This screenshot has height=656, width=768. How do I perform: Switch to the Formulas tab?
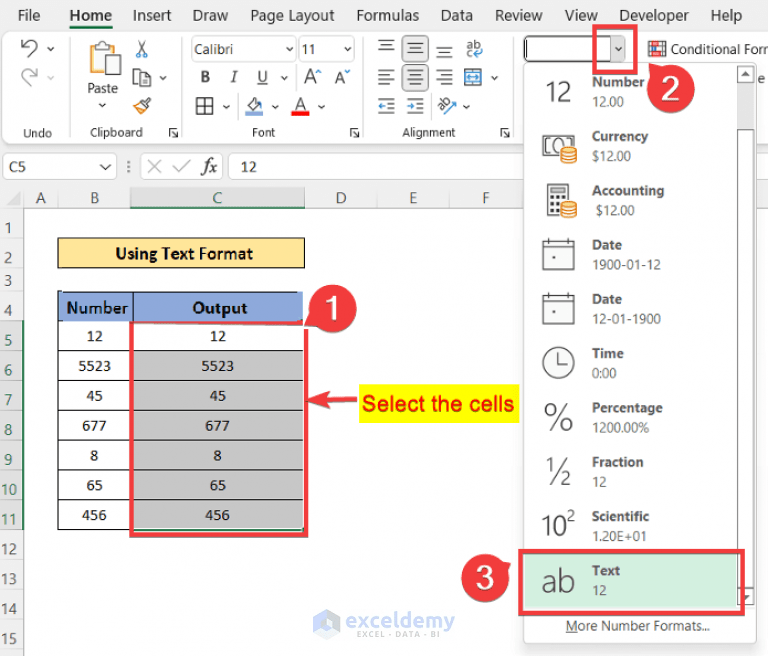tap(387, 16)
